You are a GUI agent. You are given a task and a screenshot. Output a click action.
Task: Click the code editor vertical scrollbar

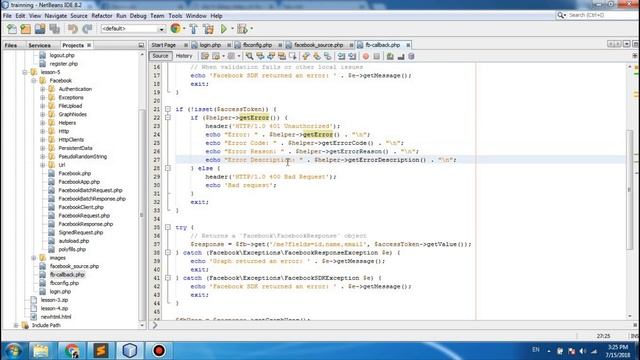pyautogui.click(x=630, y=191)
